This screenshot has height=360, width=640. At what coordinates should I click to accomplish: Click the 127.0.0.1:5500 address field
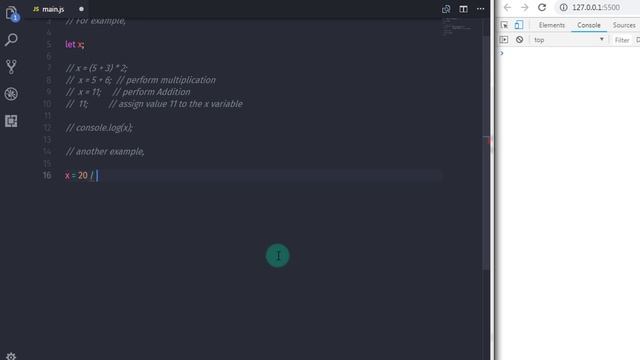[x=596, y=7]
